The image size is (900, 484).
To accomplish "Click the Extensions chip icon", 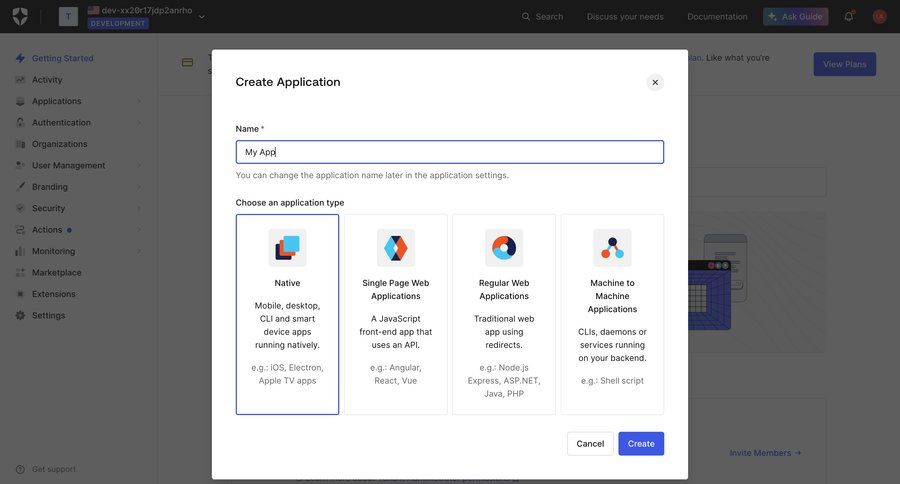I will tap(20, 294).
